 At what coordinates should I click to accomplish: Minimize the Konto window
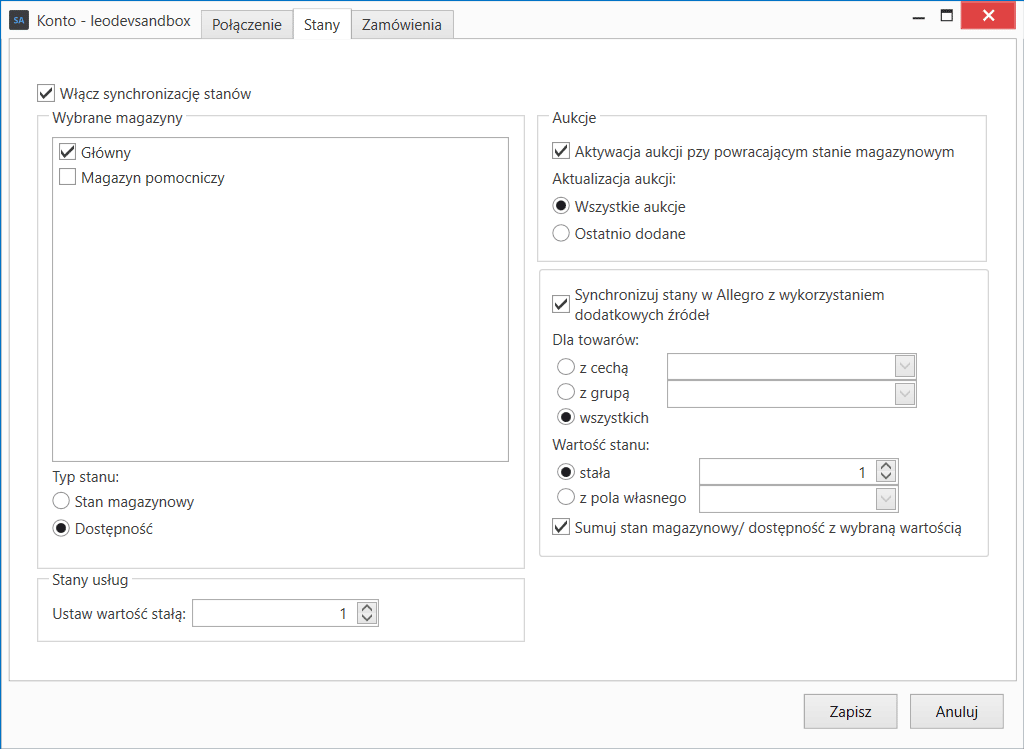point(919,17)
